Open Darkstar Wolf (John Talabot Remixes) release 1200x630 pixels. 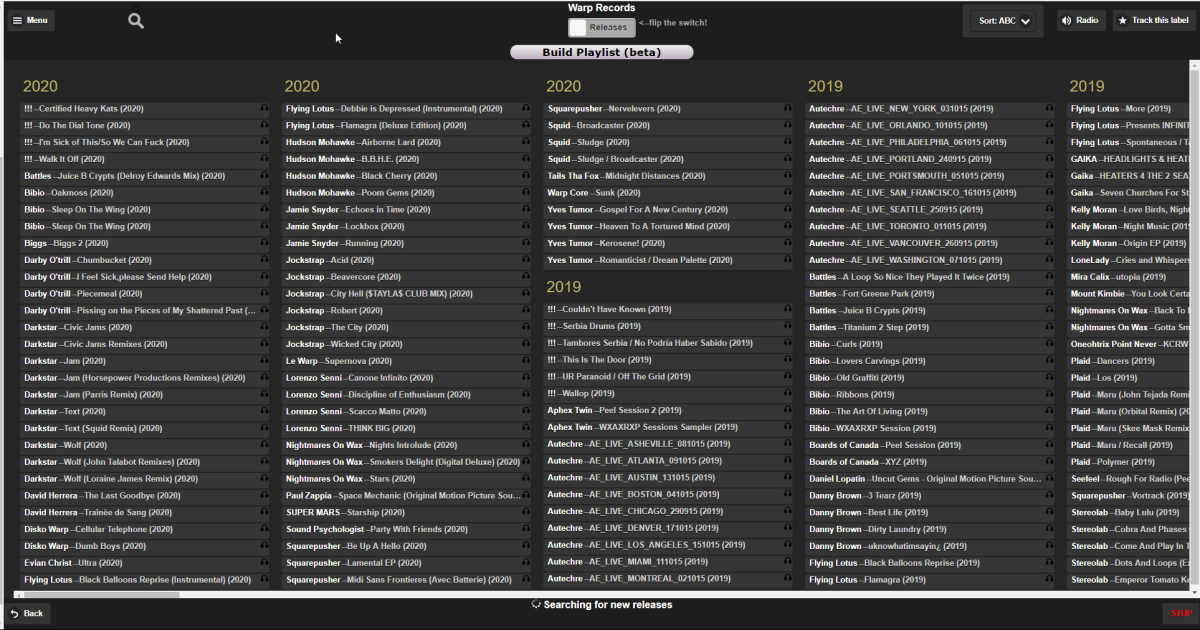coord(146,462)
